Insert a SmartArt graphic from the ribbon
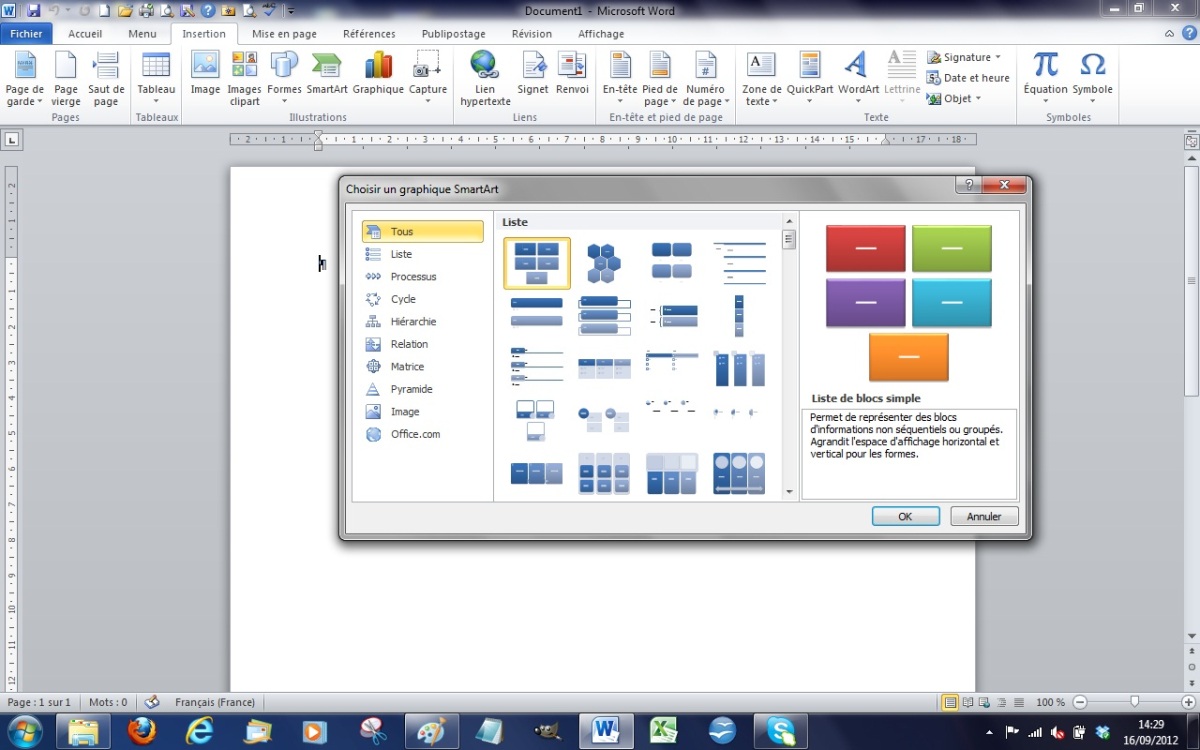Screen dimensions: 1200x750 tap(326, 74)
